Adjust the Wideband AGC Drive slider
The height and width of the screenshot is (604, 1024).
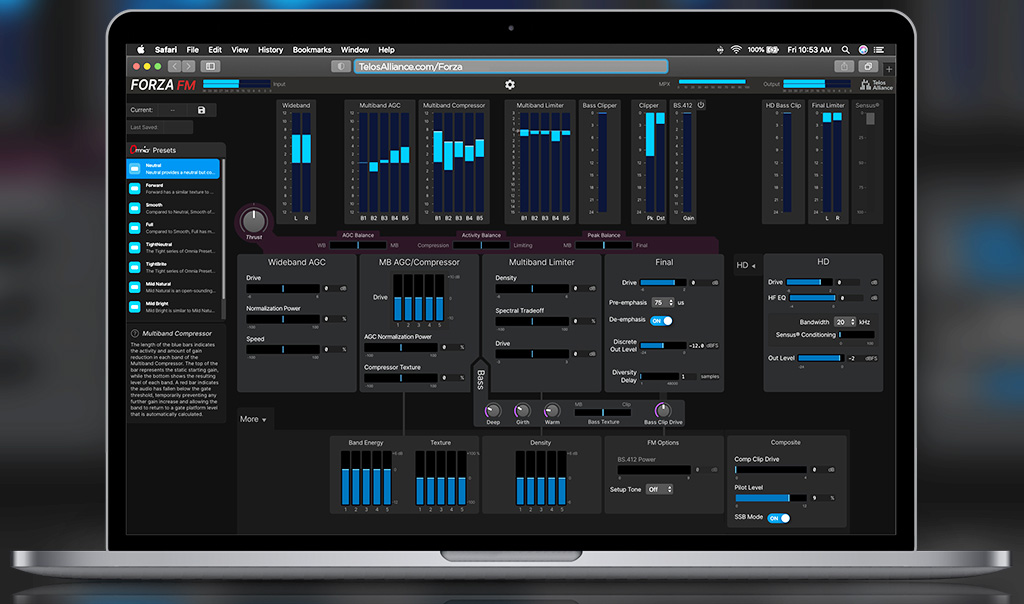(283, 289)
